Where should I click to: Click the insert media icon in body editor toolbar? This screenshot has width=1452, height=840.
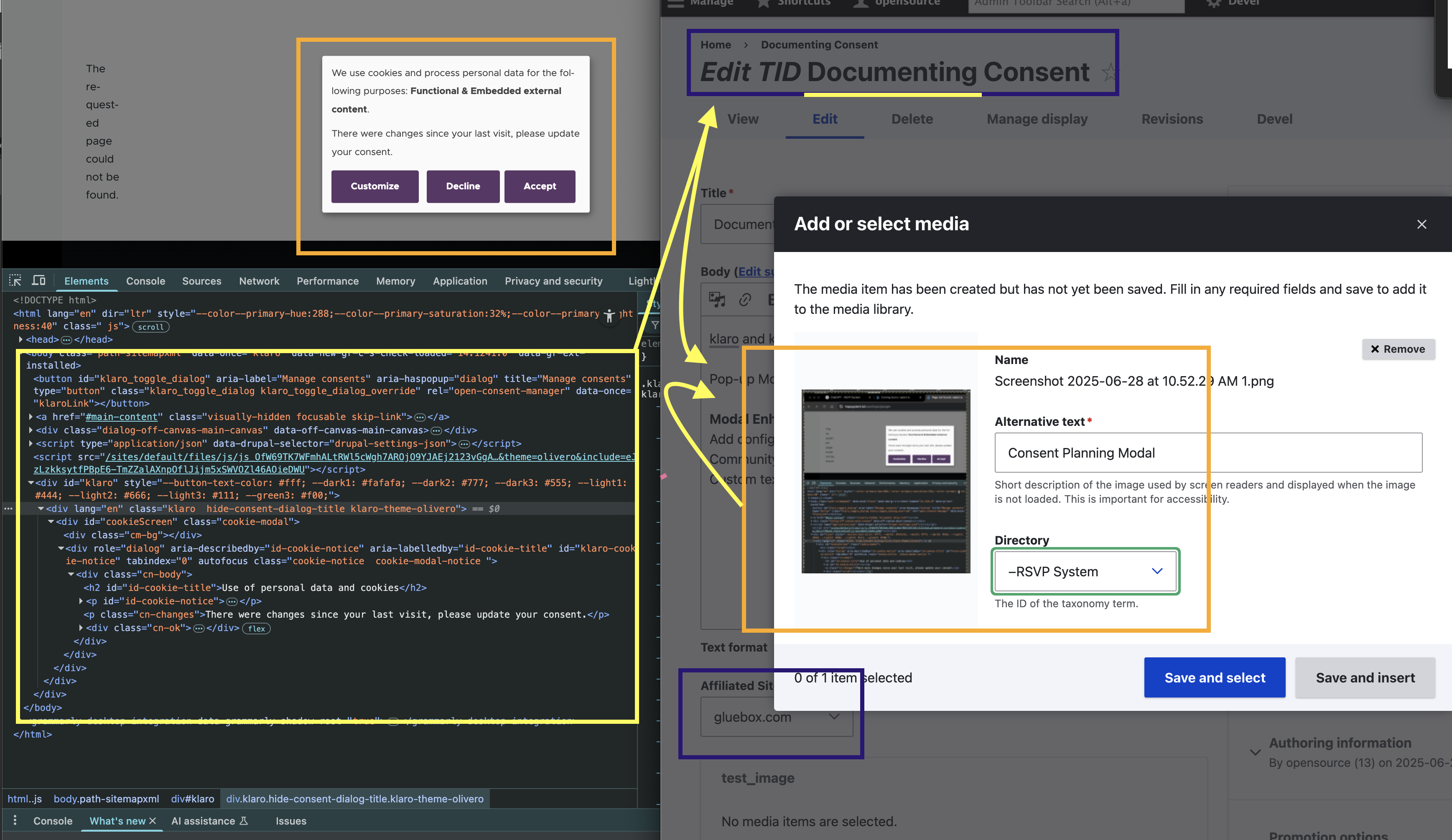coord(717,299)
